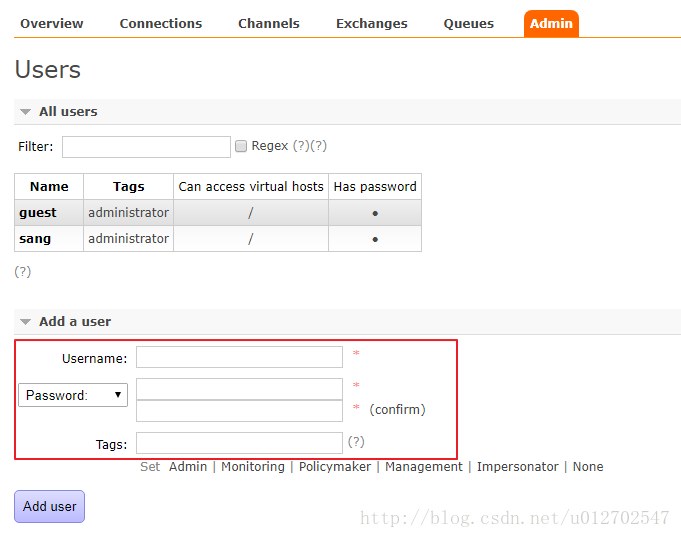Click the Add user button
This screenshot has height=538, width=681.
point(50,506)
